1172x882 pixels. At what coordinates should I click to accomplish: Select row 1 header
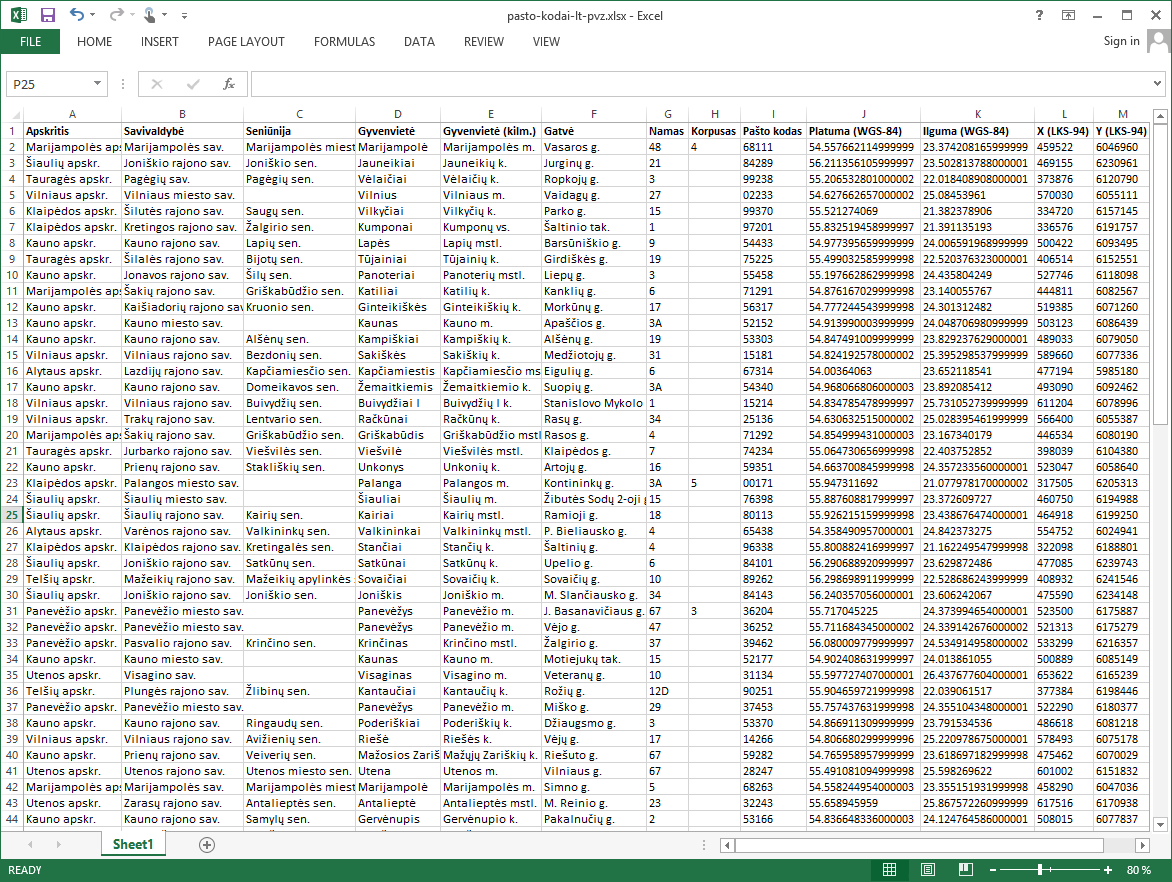[12, 131]
